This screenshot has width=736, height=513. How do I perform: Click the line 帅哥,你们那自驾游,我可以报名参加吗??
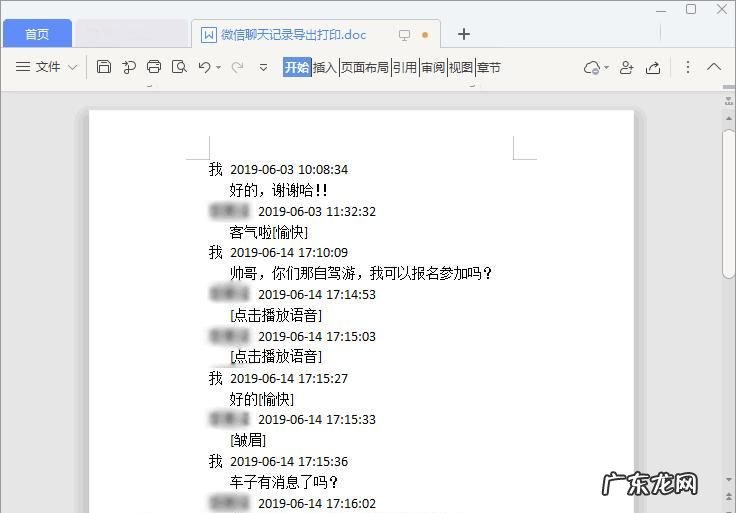pyautogui.click(x=360, y=273)
